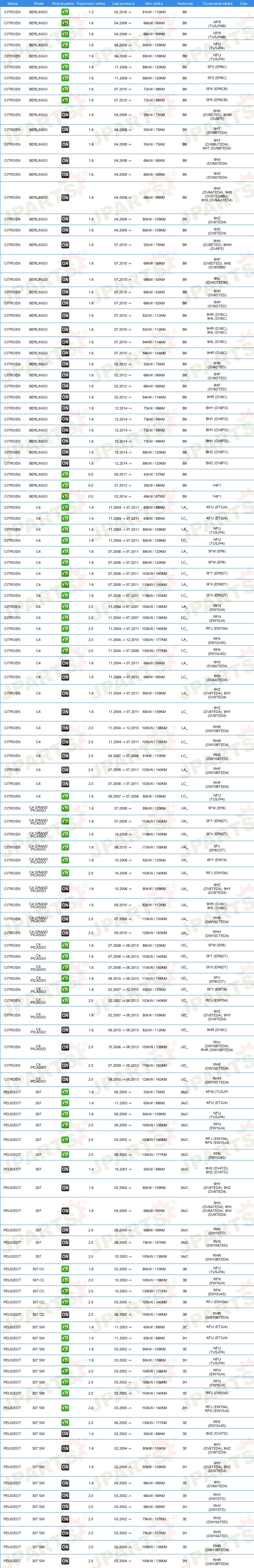This screenshot has height=1568, width=254.
Task: Click the green fuel icon in the Y4F1 49kW / 67KM row
Action: click(x=65, y=497)
